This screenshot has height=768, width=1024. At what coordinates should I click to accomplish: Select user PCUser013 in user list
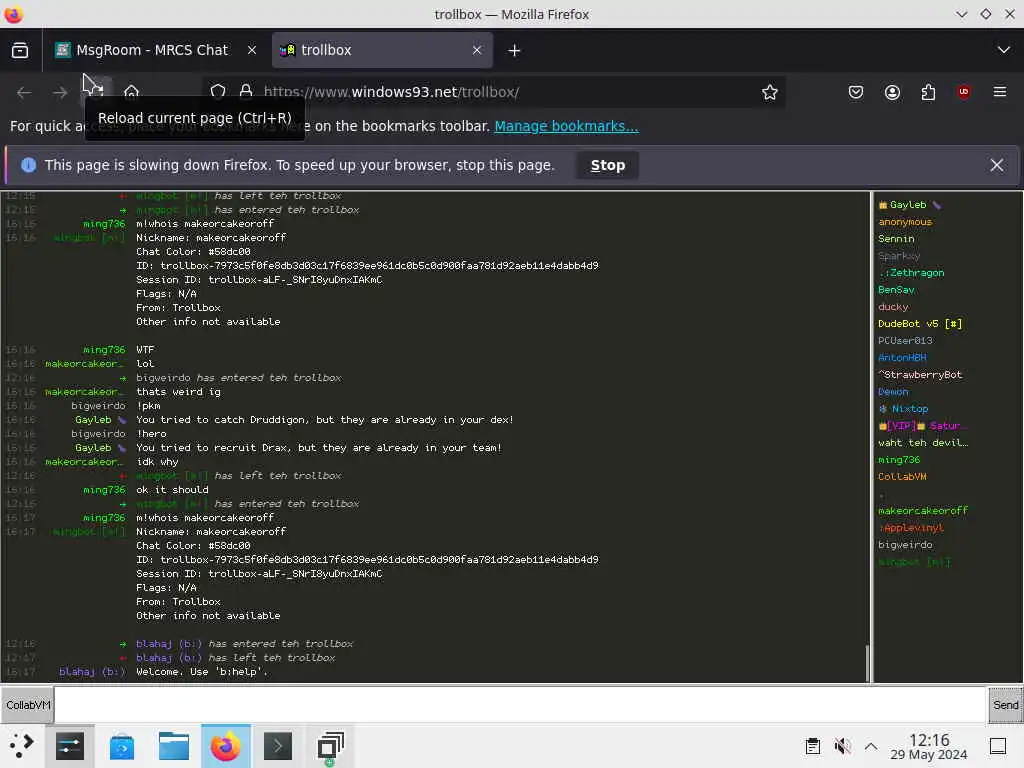coord(905,341)
